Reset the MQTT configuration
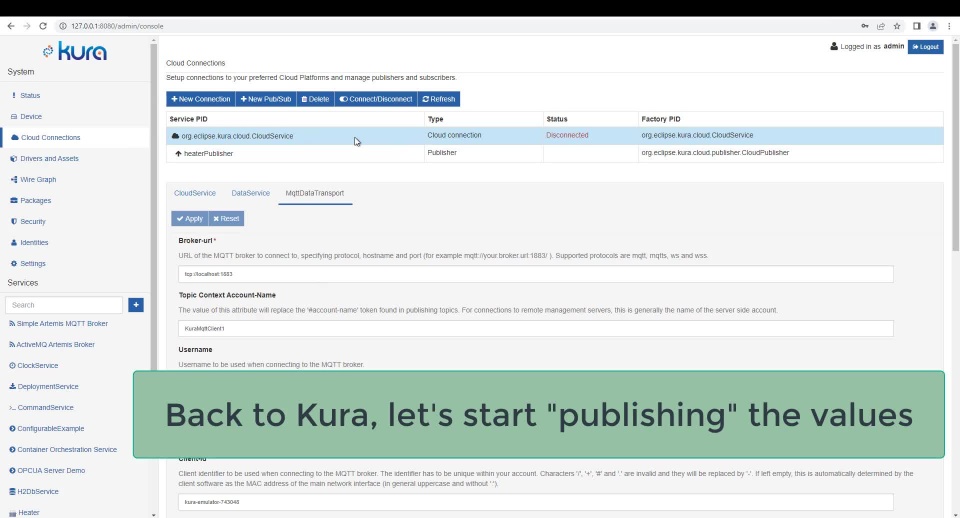The image size is (960, 518). [226, 219]
